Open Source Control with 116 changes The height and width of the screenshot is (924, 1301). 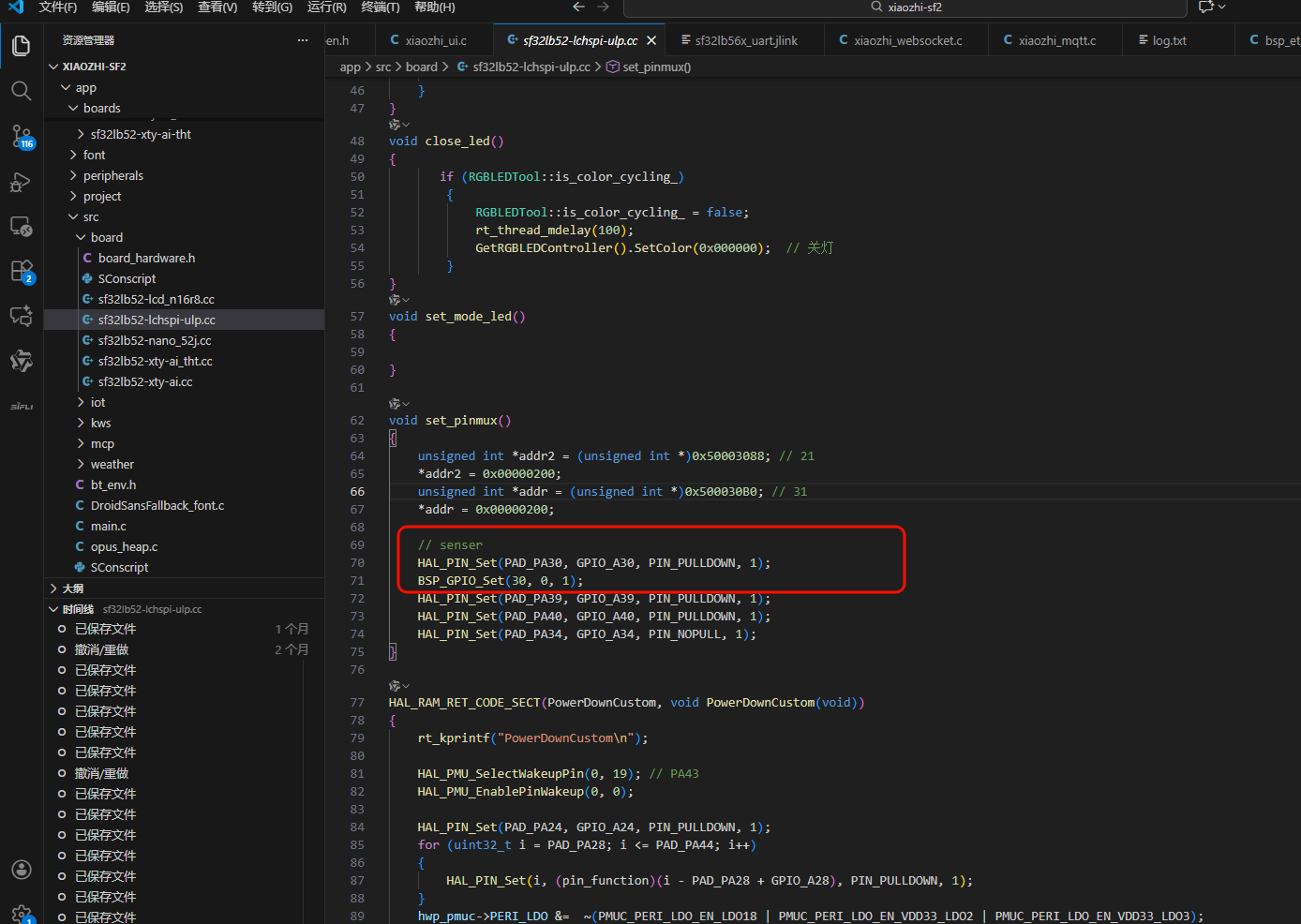(x=21, y=137)
